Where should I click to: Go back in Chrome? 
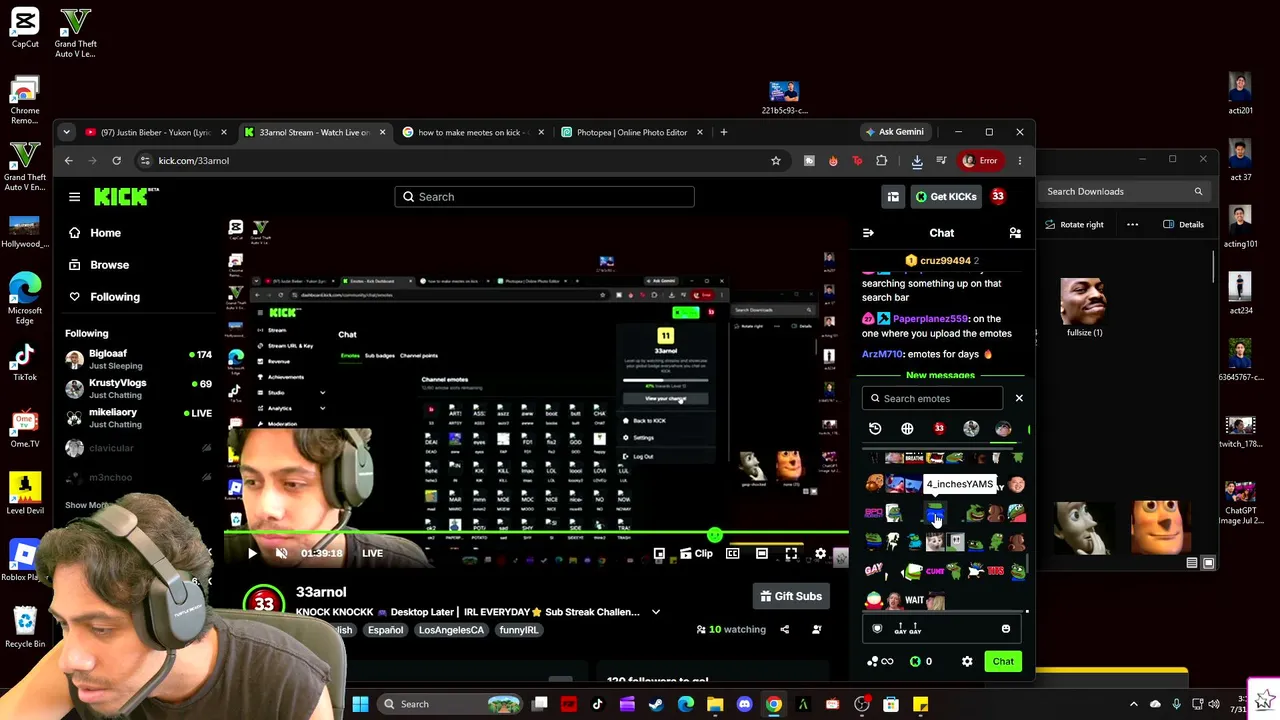point(68,160)
